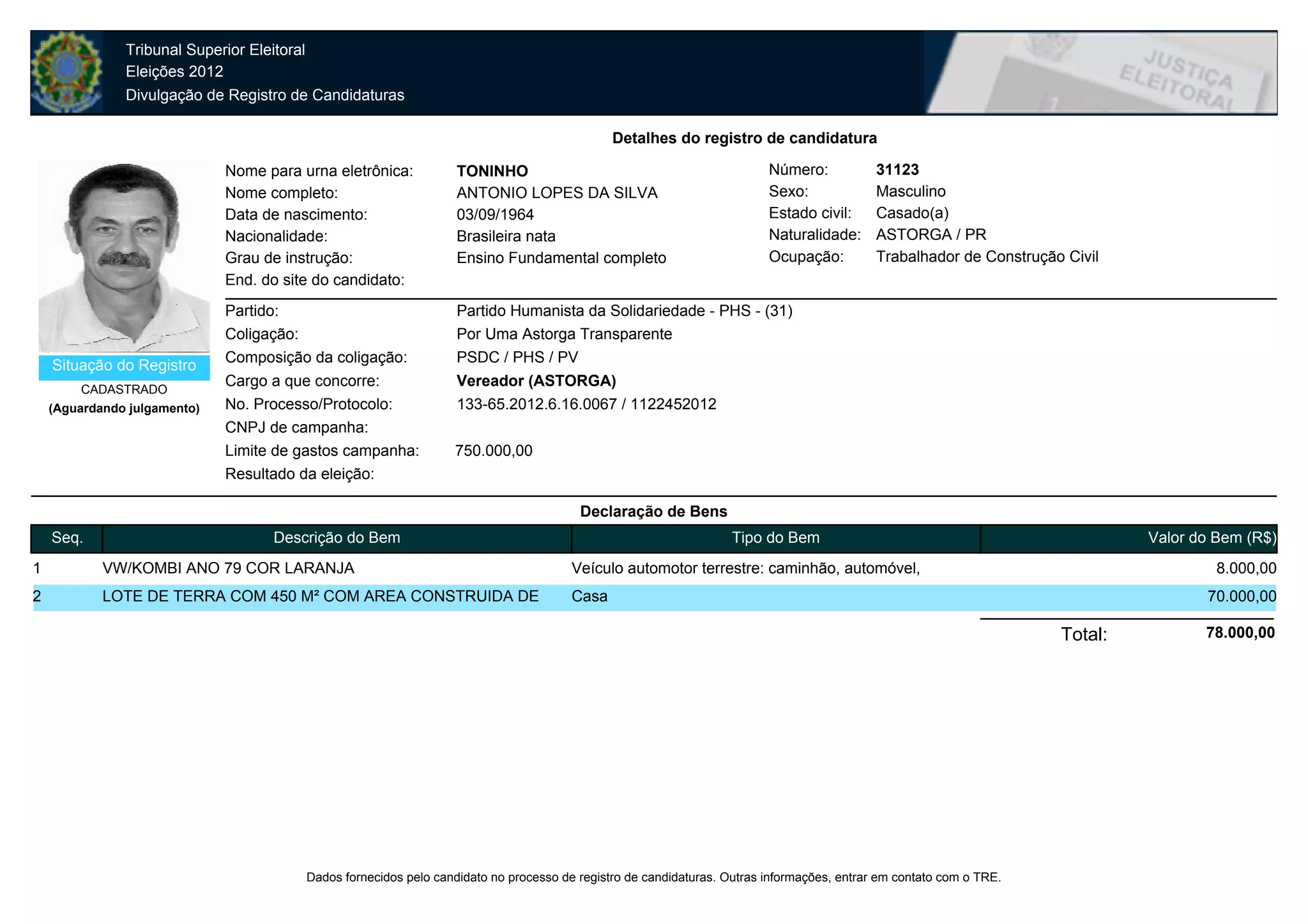Viewport: 1308px width, 924px height.
Task: Click the Brazilian coat of arms emblem
Action: click(66, 72)
